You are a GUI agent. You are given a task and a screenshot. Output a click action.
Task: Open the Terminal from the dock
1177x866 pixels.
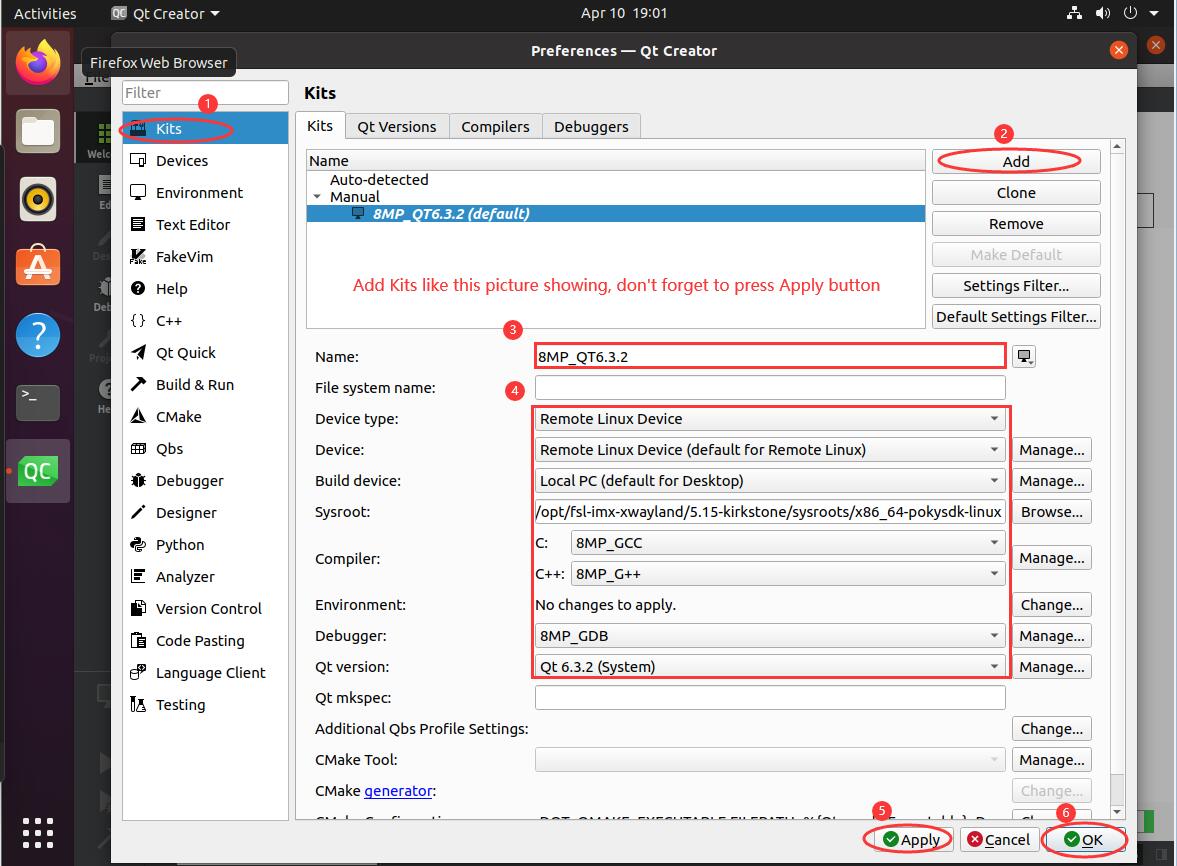point(38,402)
